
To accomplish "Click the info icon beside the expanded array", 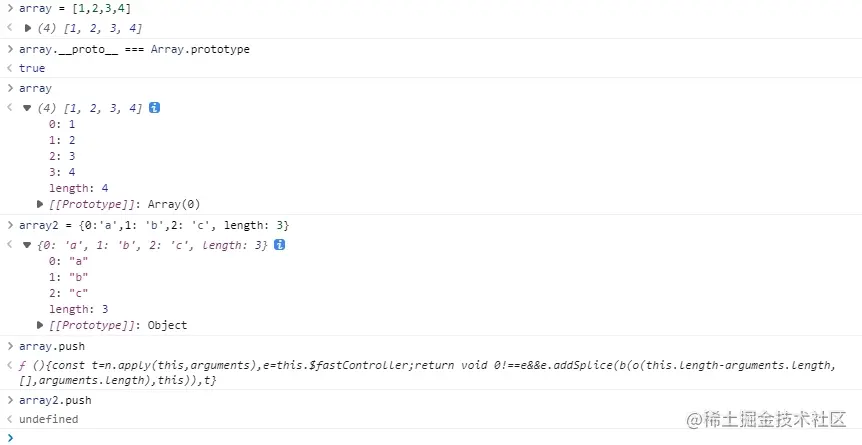I will click(x=155, y=108).
